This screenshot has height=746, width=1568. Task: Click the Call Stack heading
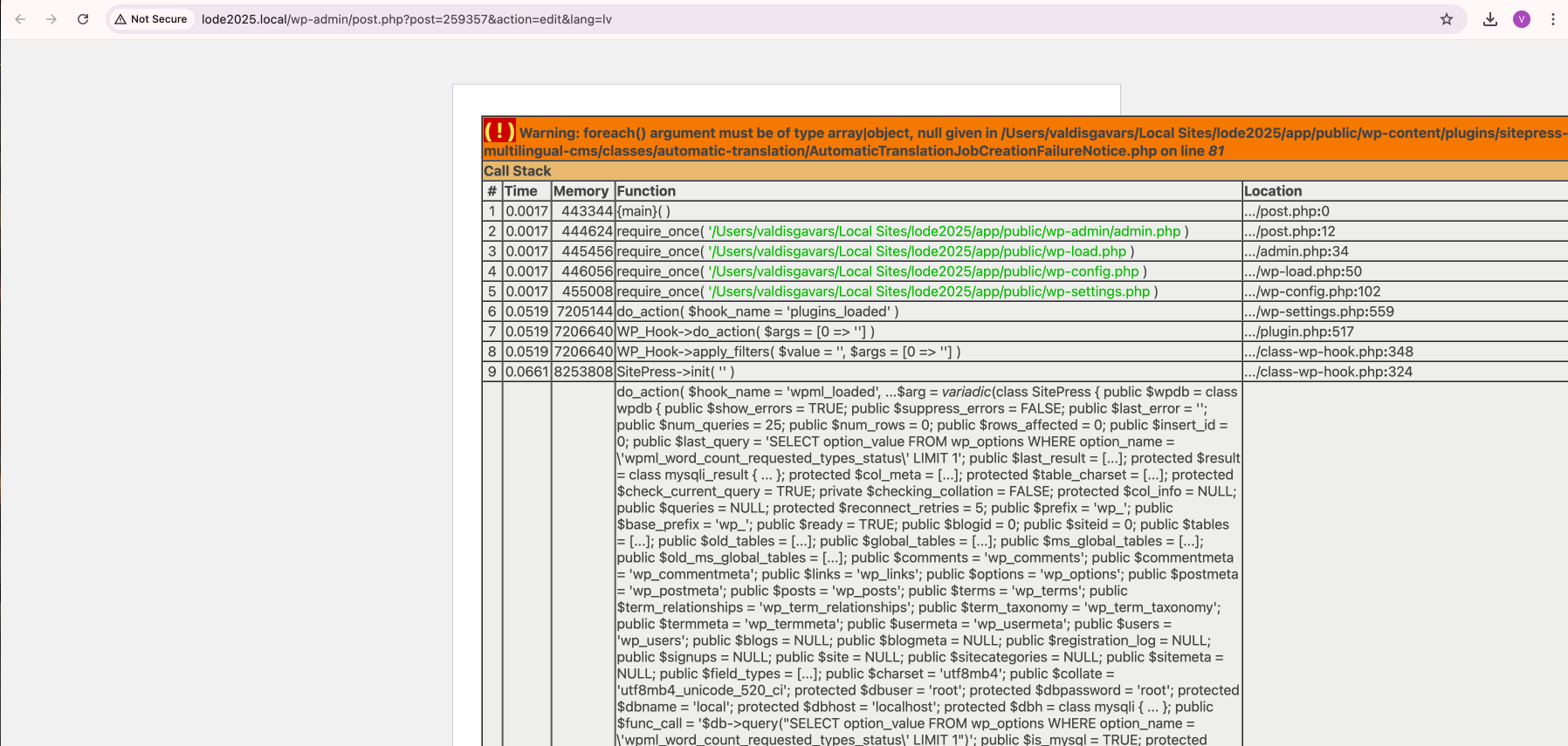518,171
